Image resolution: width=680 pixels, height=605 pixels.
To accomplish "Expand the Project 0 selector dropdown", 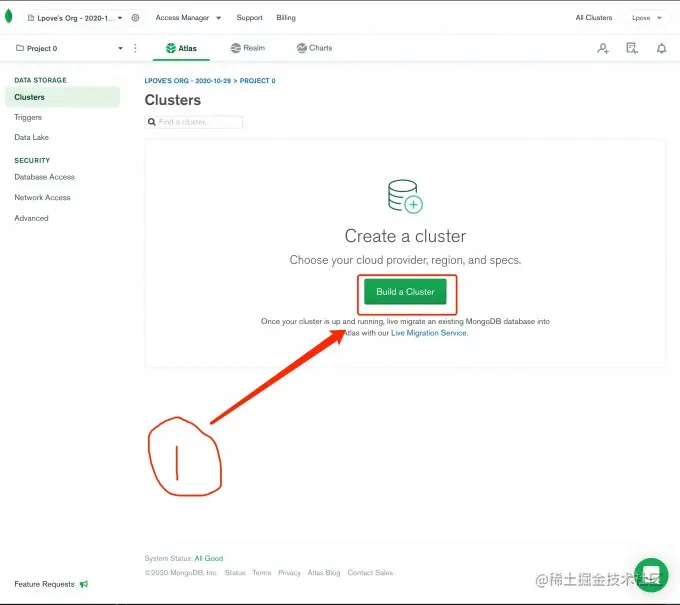I will (x=69, y=48).
